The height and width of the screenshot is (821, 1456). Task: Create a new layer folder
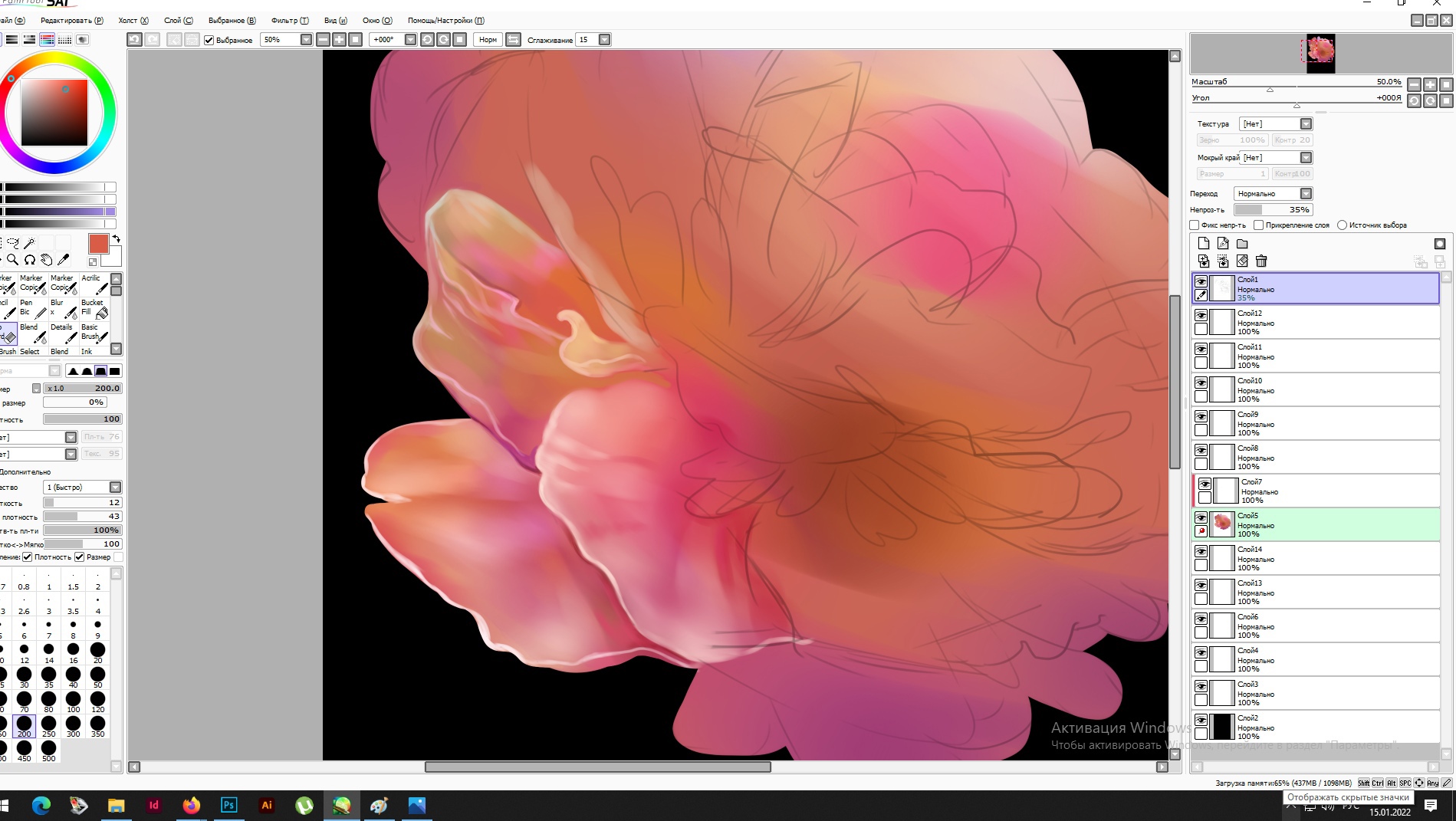[x=1242, y=244]
